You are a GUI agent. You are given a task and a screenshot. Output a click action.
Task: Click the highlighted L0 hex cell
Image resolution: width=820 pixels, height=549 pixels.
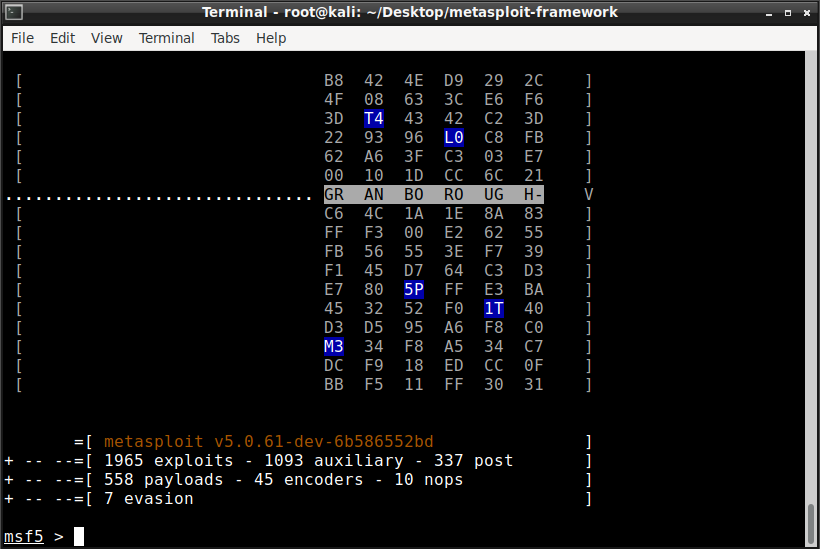454,138
